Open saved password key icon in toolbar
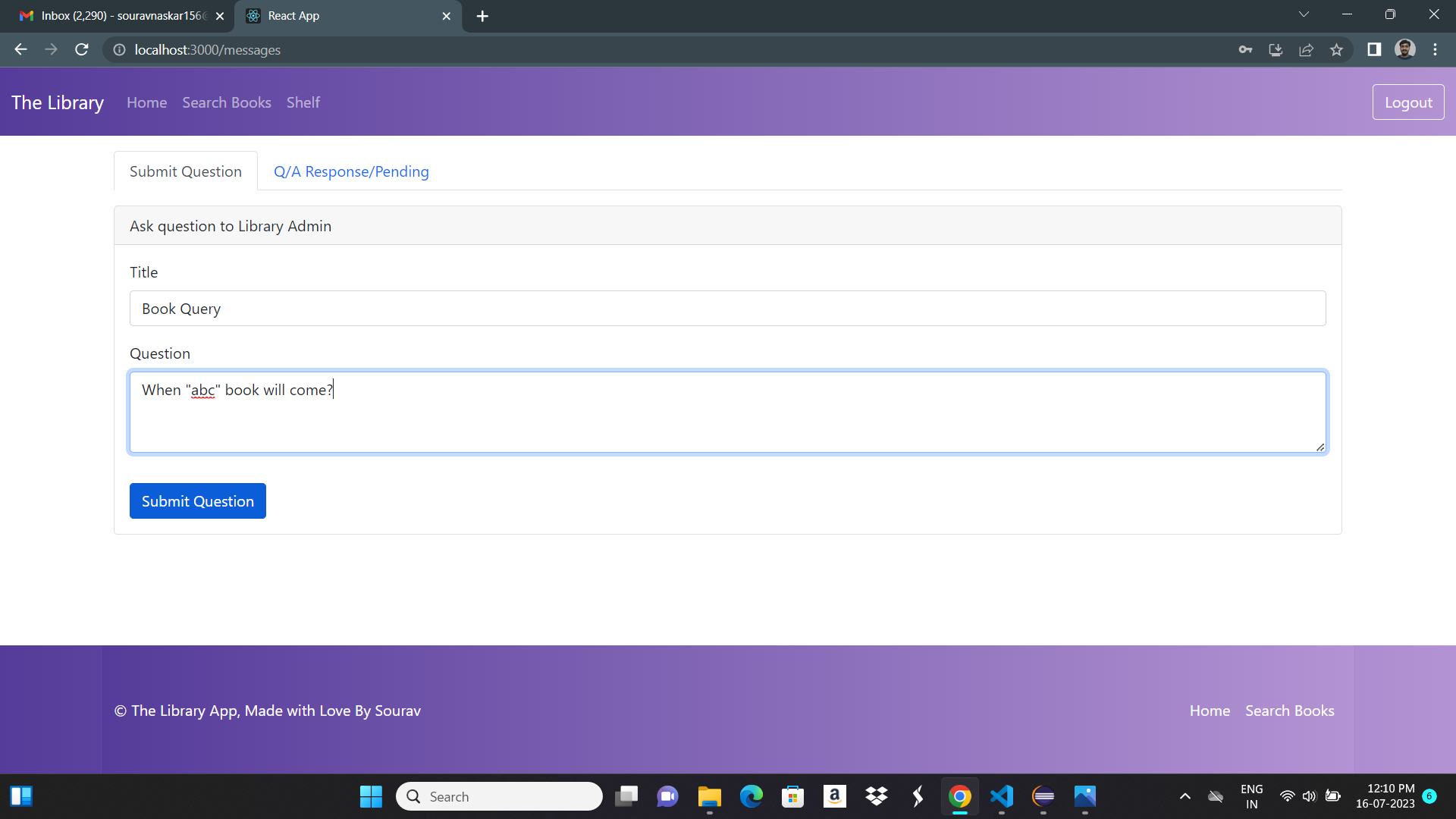 pyautogui.click(x=1245, y=49)
